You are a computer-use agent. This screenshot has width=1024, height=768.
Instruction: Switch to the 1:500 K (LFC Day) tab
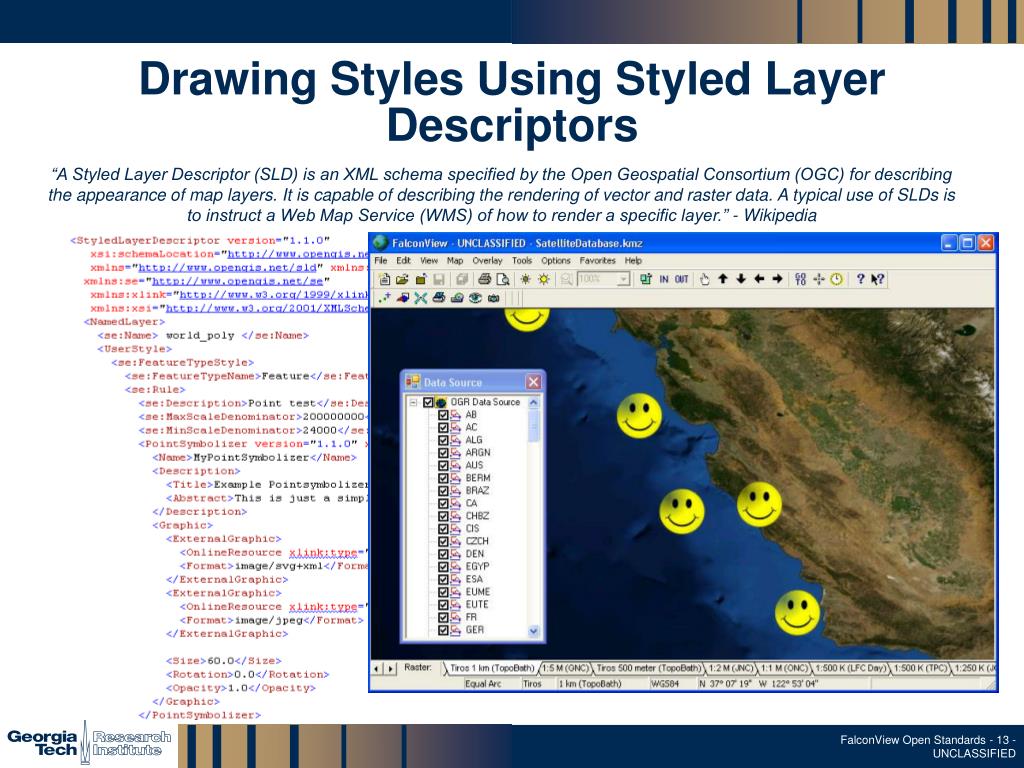pyautogui.click(x=851, y=668)
